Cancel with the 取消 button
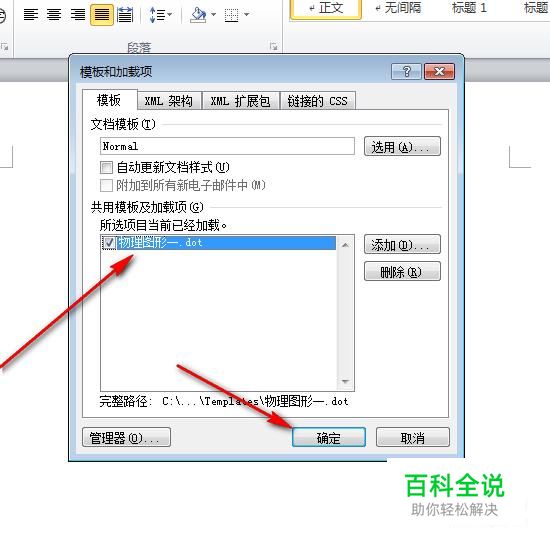 [x=413, y=437]
